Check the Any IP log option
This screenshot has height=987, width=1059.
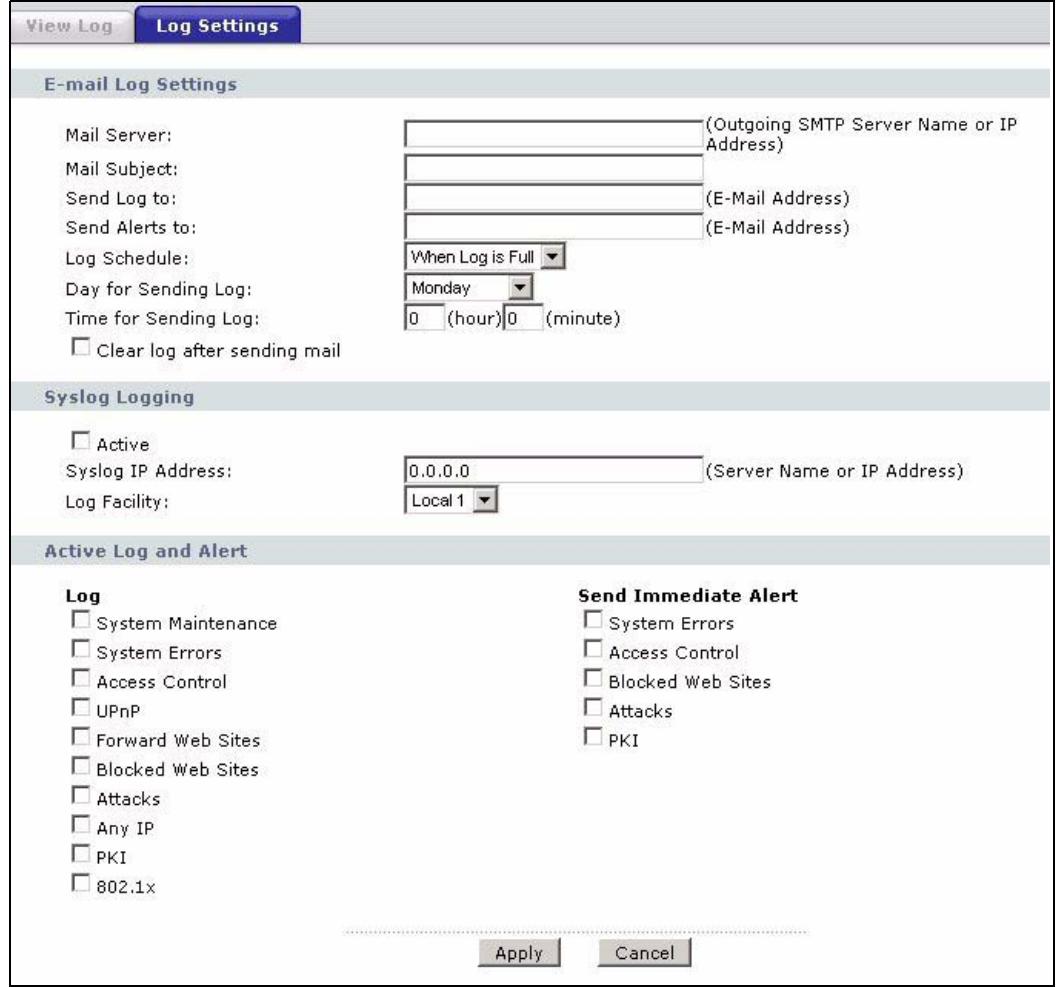[x=80, y=825]
